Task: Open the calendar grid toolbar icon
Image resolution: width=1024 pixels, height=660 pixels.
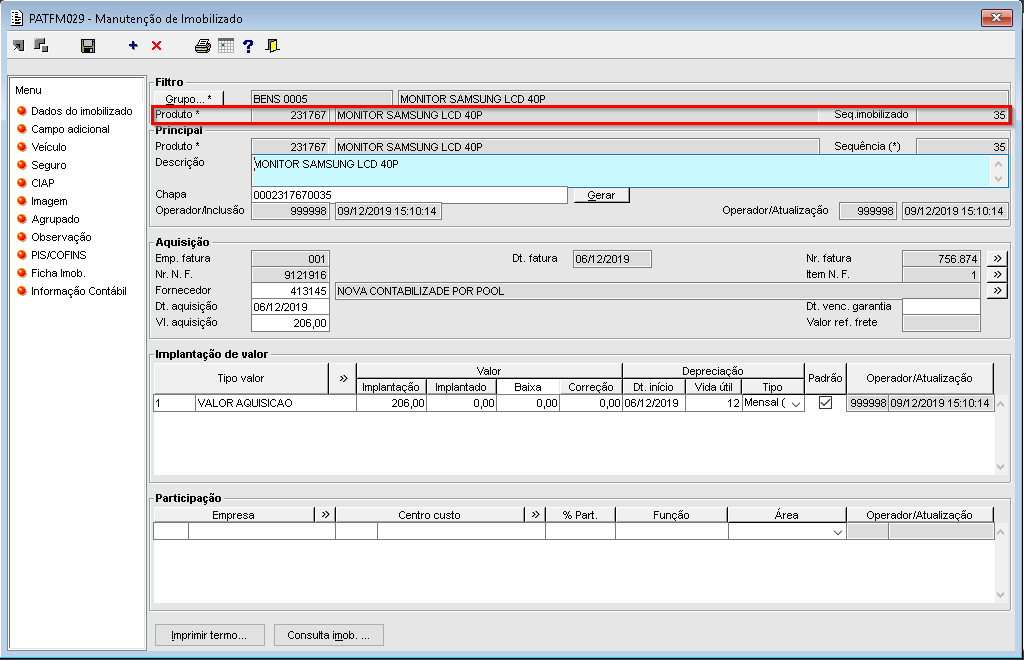Action: [x=226, y=46]
